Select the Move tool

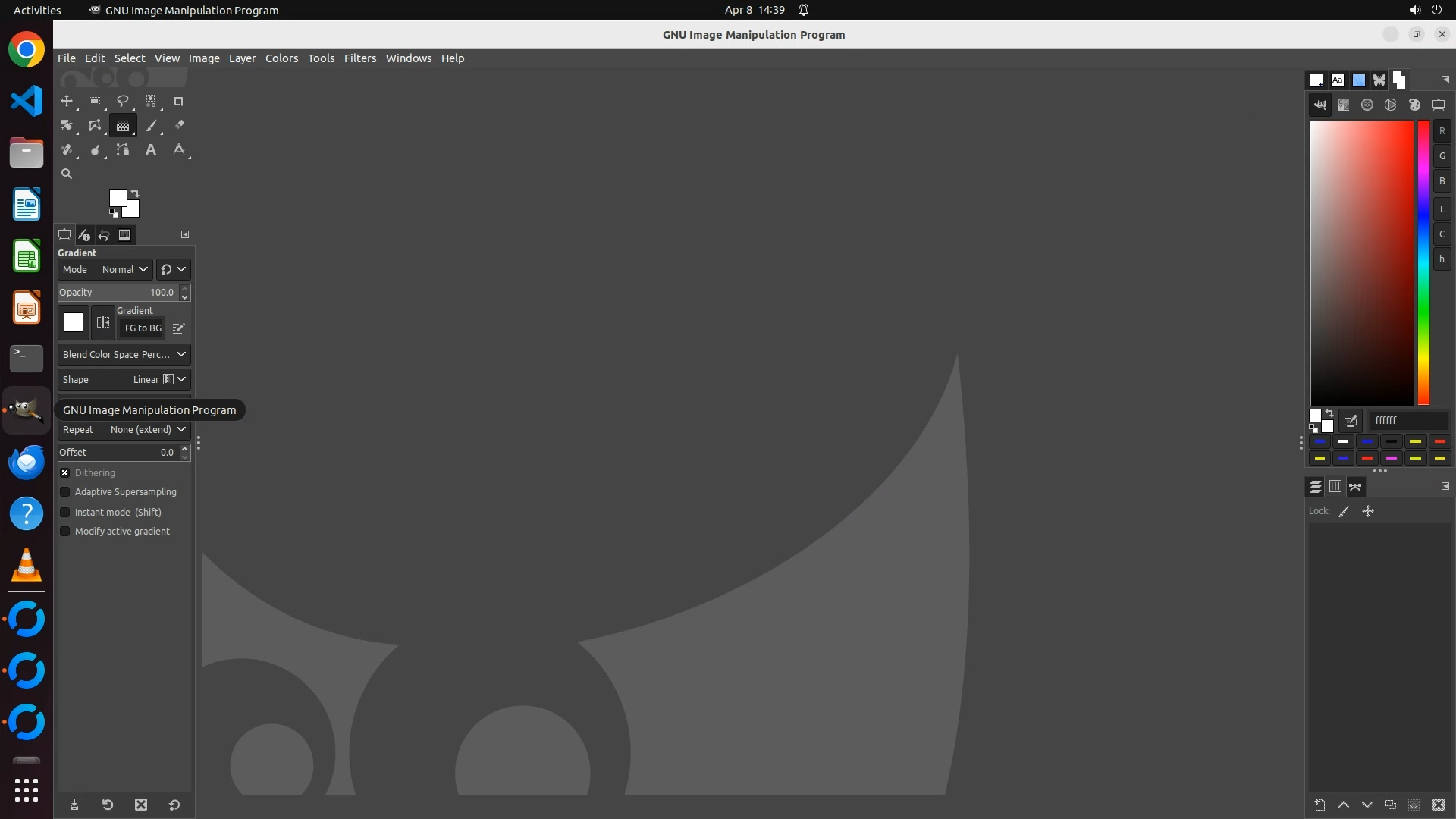pyautogui.click(x=67, y=101)
